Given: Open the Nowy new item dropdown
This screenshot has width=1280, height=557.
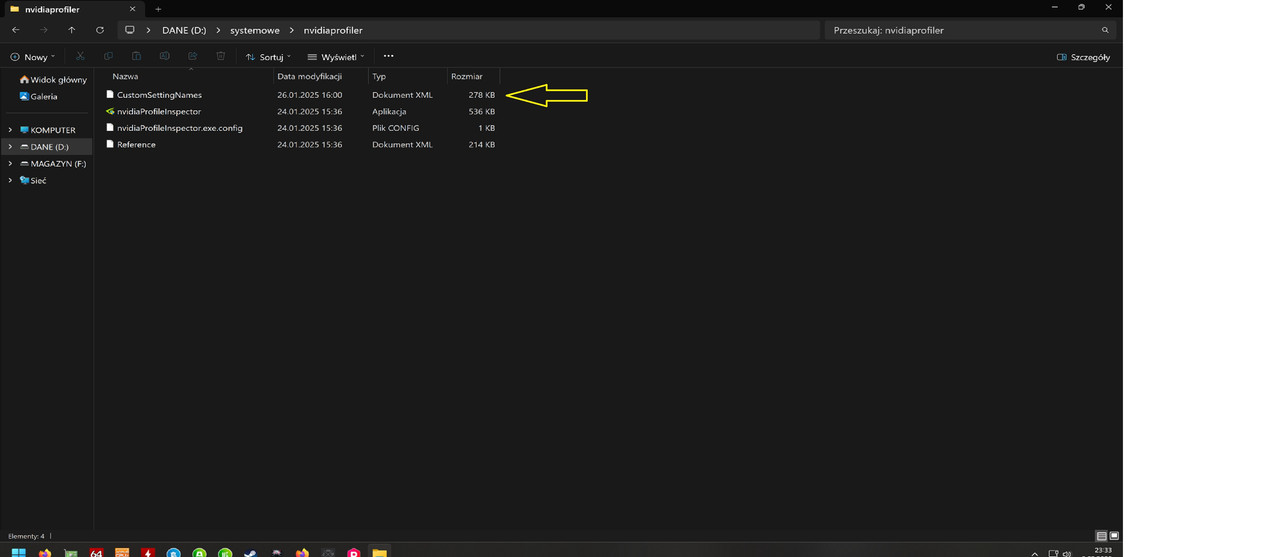Looking at the screenshot, I should pos(33,57).
